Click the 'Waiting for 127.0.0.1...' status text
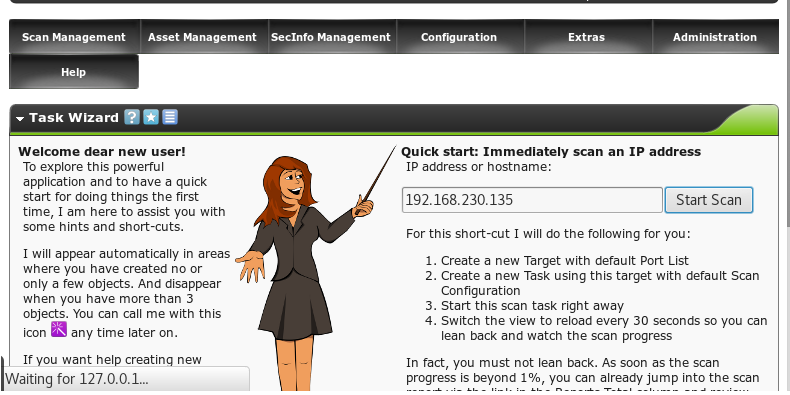This screenshot has height=395, width=790. (77, 379)
